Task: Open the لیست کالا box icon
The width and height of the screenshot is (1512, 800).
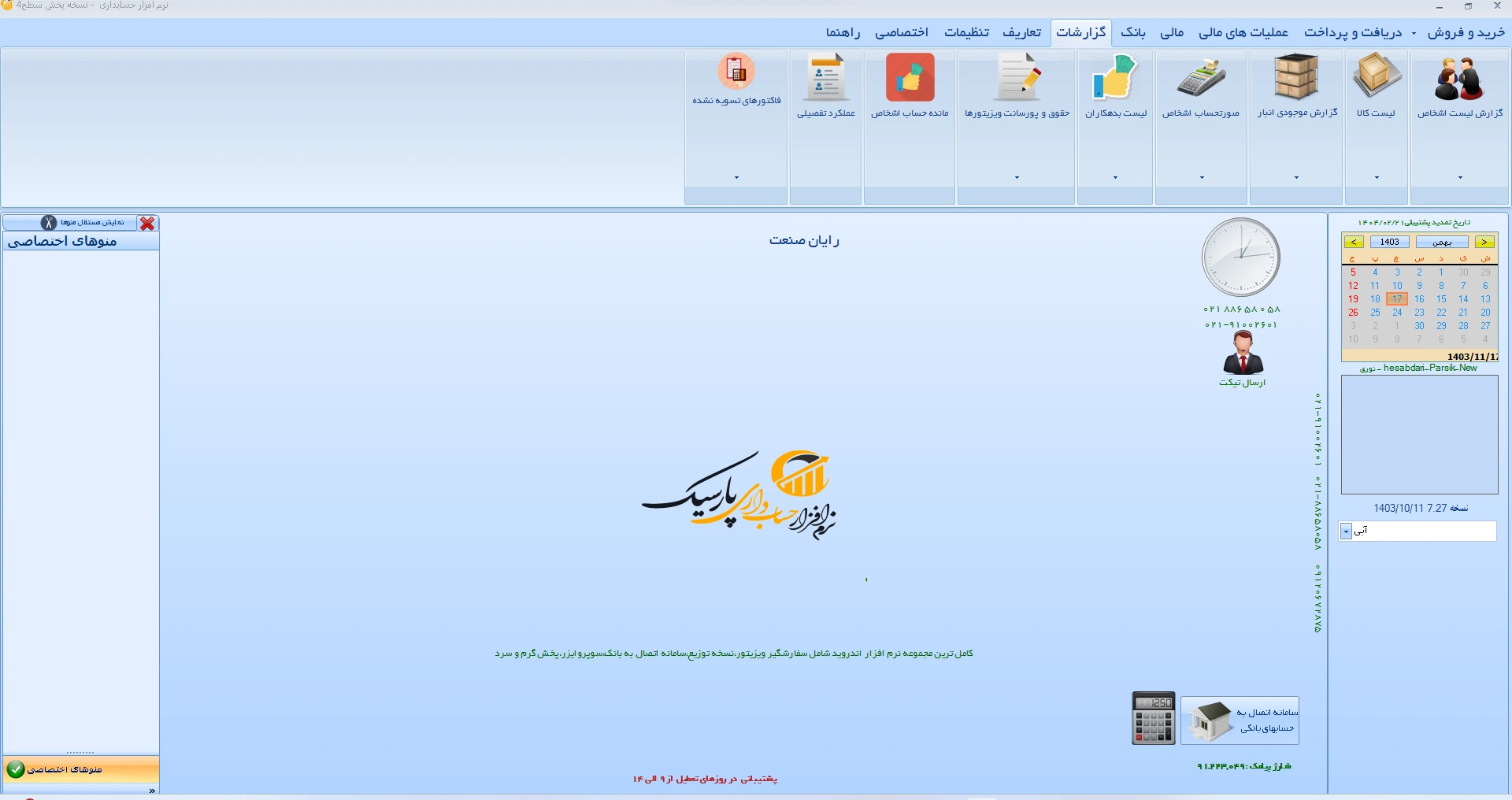Action: [1377, 76]
